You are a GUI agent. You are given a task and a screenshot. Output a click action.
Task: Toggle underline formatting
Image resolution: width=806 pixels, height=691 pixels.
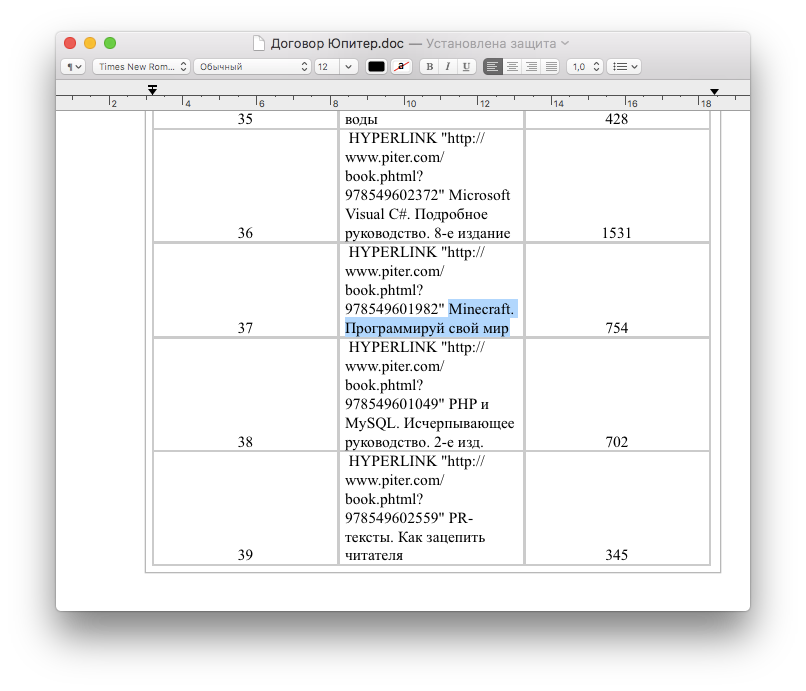465,67
